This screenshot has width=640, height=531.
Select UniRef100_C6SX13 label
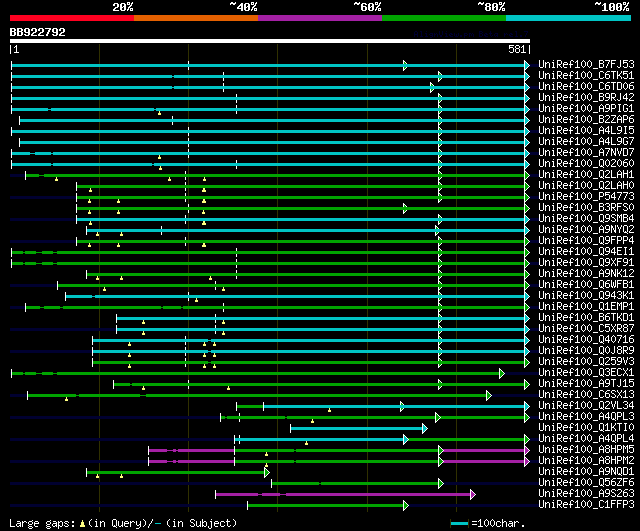586,395
